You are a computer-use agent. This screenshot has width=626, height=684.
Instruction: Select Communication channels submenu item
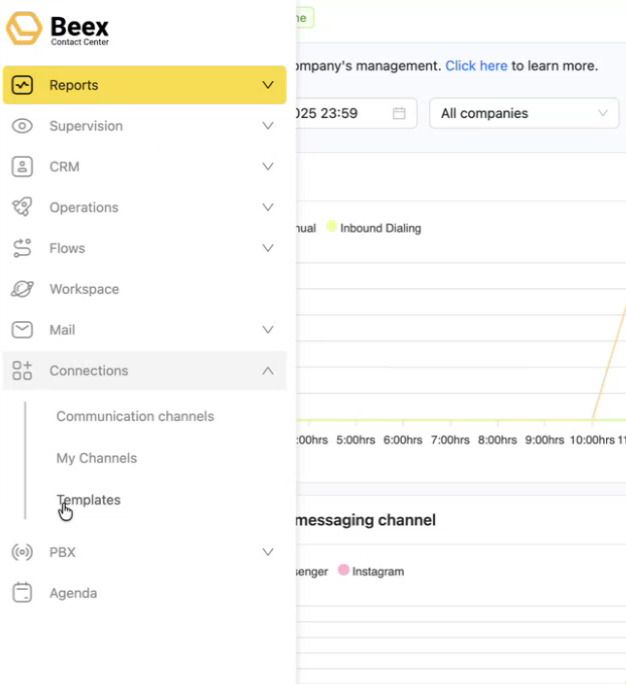(x=135, y=416)
